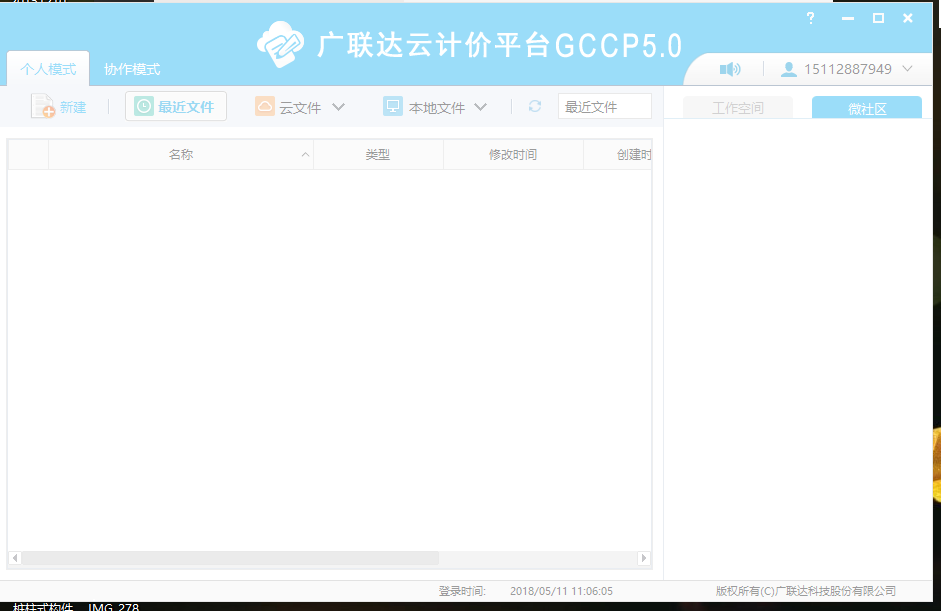Screen dimensions: 941x611
Task: Click the new file document icon
Action: click(43, 106)
